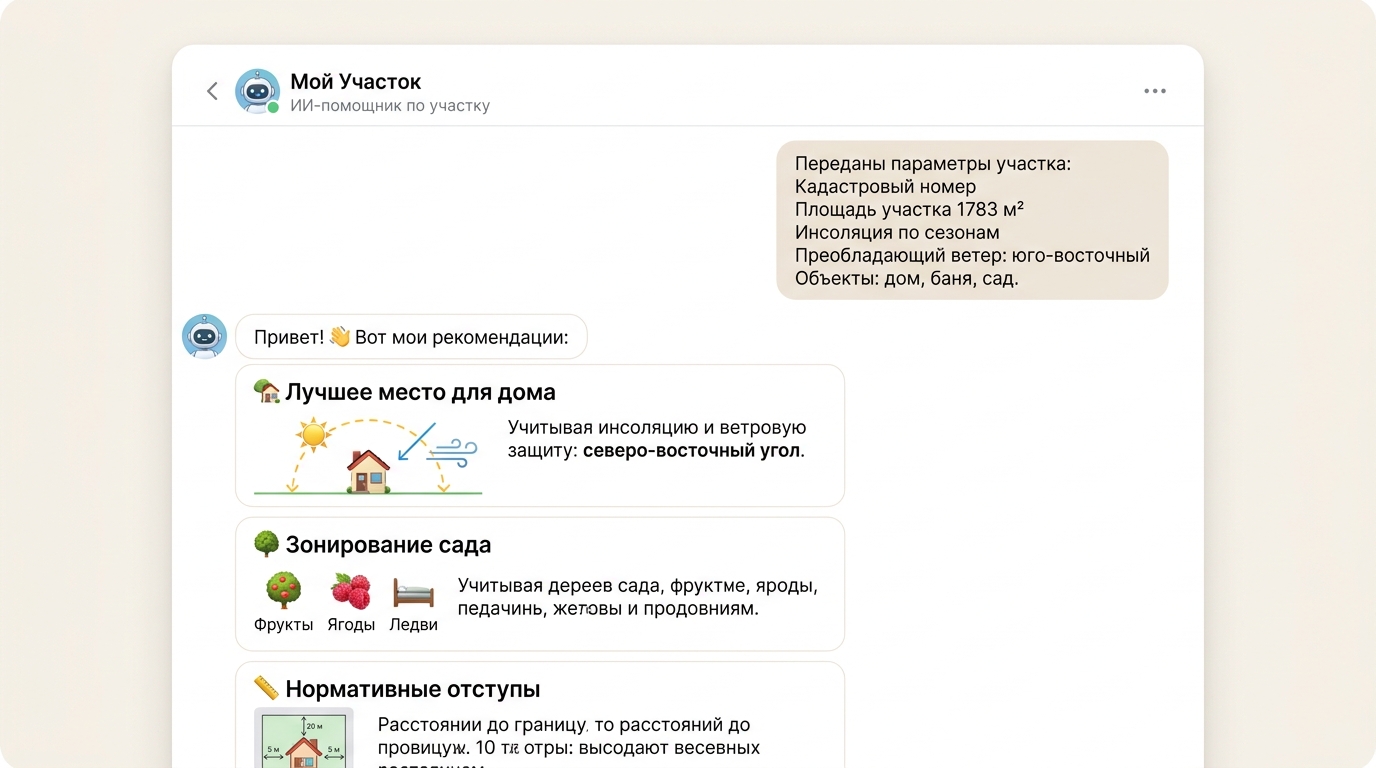Click the sun icon in house illustration
Image resolution: width=1376 pixels, height=768 pixels.
[x=314, y=435]
